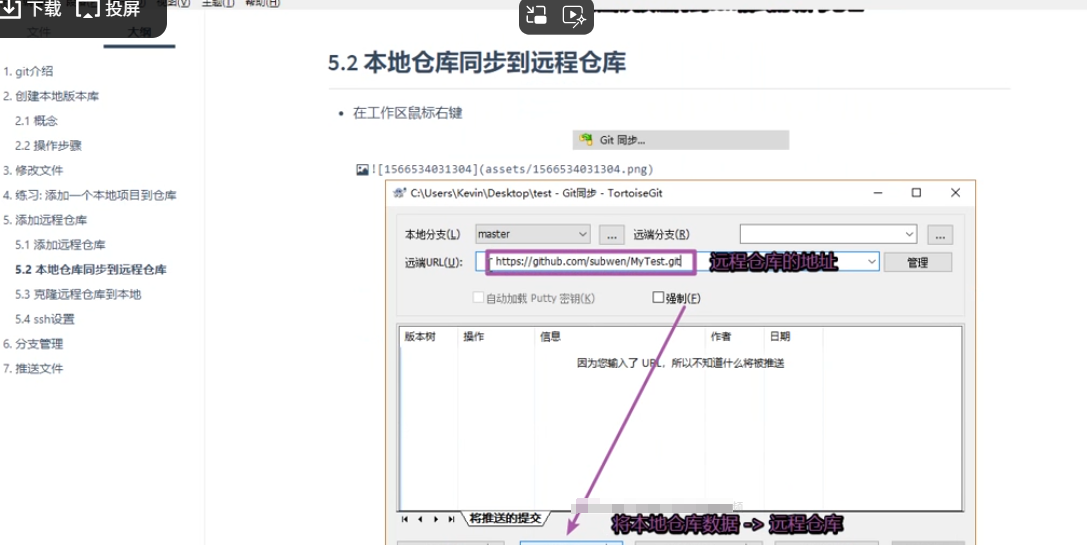Go to outline item 2. 创建本地版本库
The width and height of the screenshot is (1087, 545).
(x=51, y=96)
